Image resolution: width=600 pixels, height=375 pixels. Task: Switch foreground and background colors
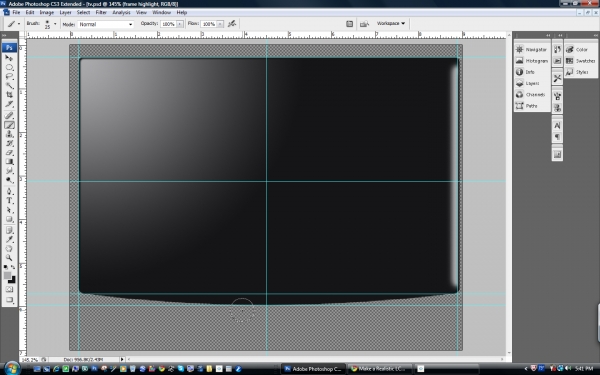pos(13,267)
